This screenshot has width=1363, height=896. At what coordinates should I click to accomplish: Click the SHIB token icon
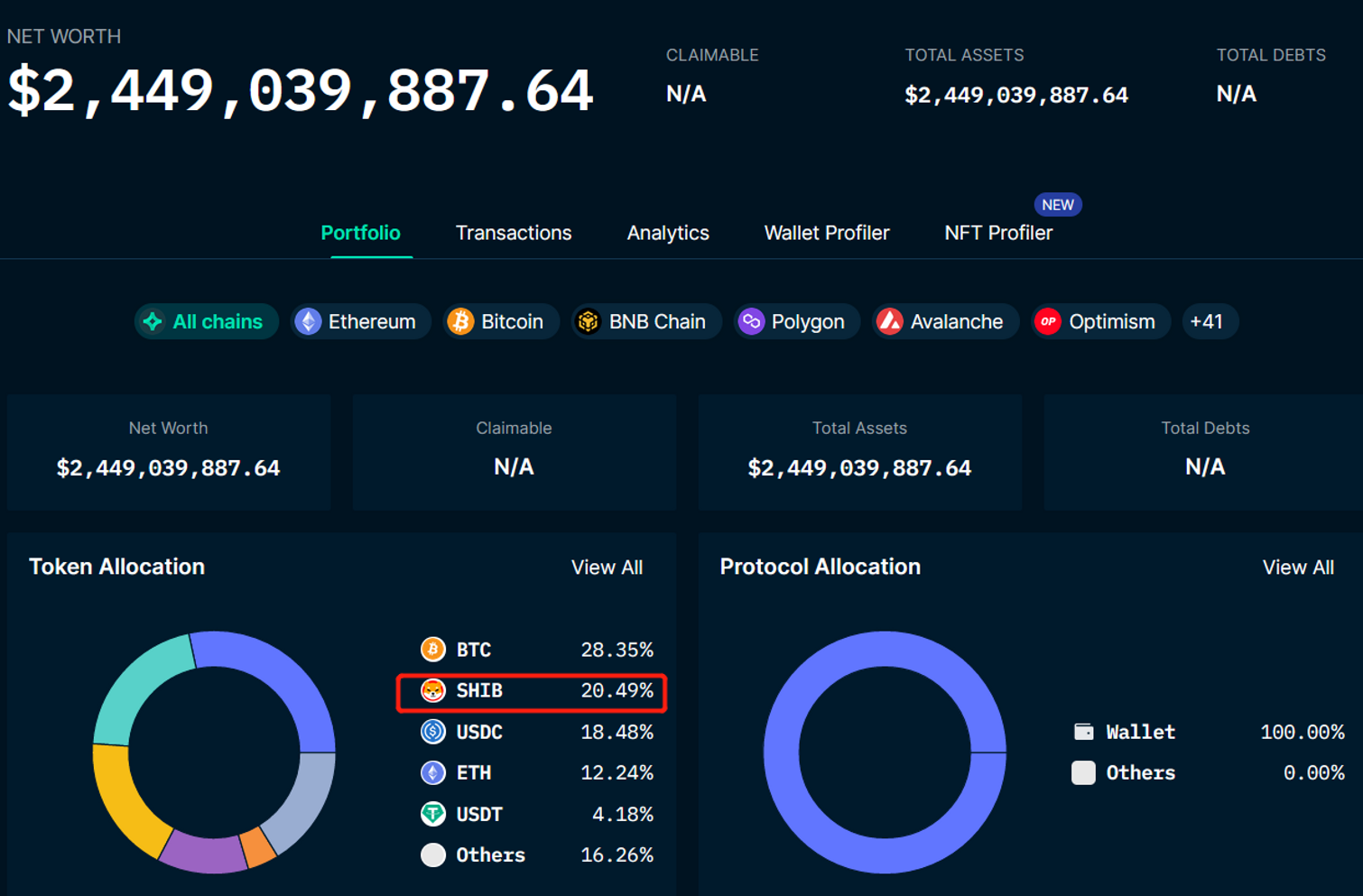point(433,691)
